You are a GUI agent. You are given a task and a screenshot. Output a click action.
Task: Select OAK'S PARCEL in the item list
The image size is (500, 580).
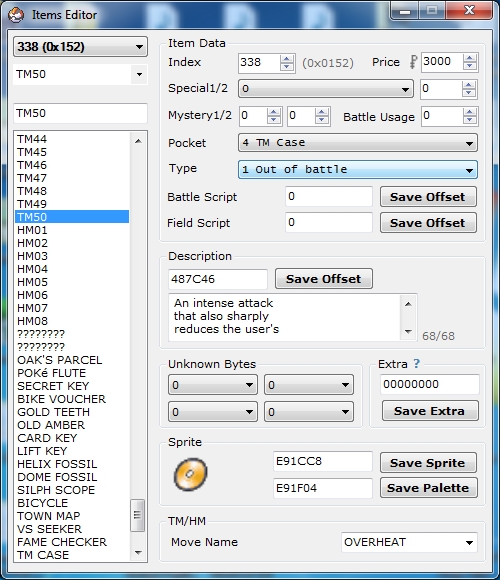pos(72,360)
